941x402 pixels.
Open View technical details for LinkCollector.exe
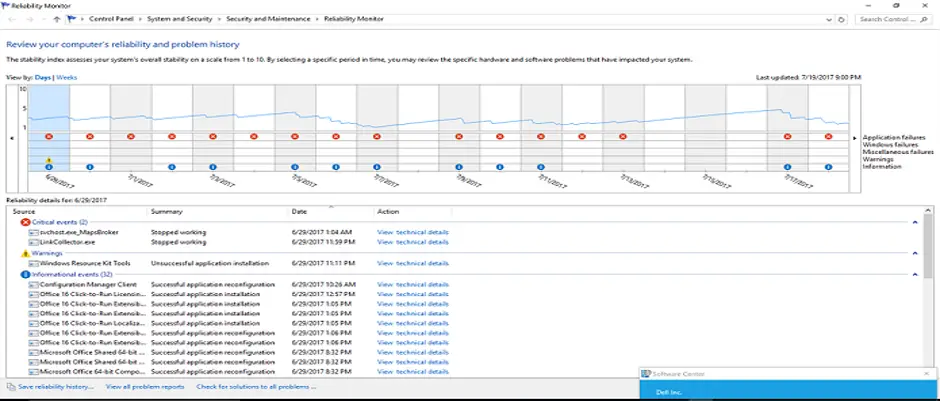click(x=412, y=242)
